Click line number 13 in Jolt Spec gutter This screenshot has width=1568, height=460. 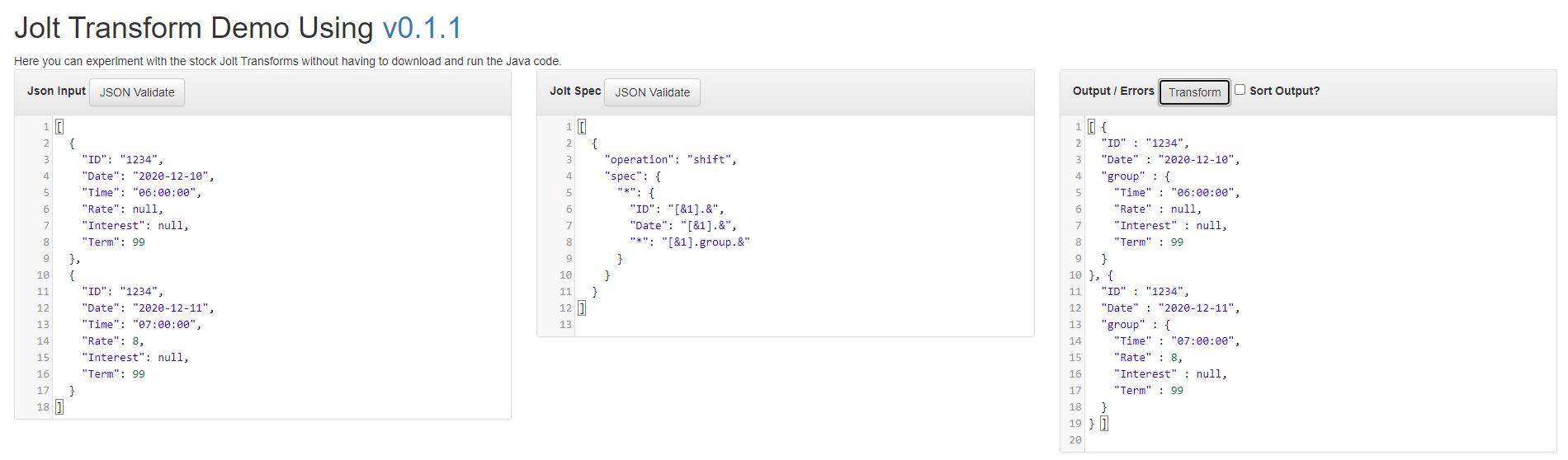(x=565, y=324)
